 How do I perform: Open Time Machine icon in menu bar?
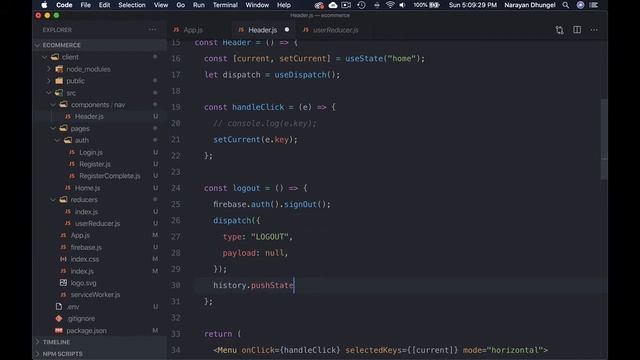pos(361,5)
